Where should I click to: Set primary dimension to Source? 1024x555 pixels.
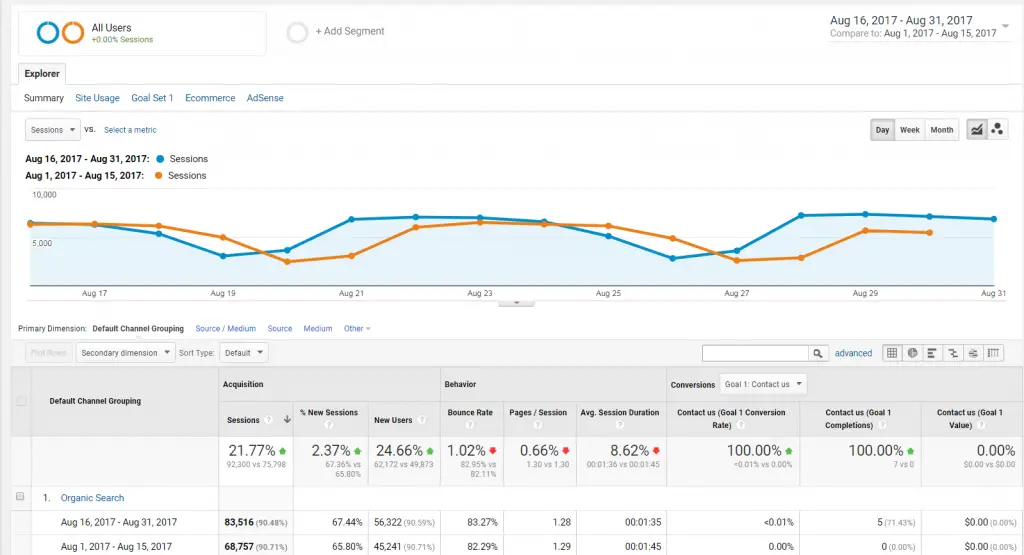280,328
